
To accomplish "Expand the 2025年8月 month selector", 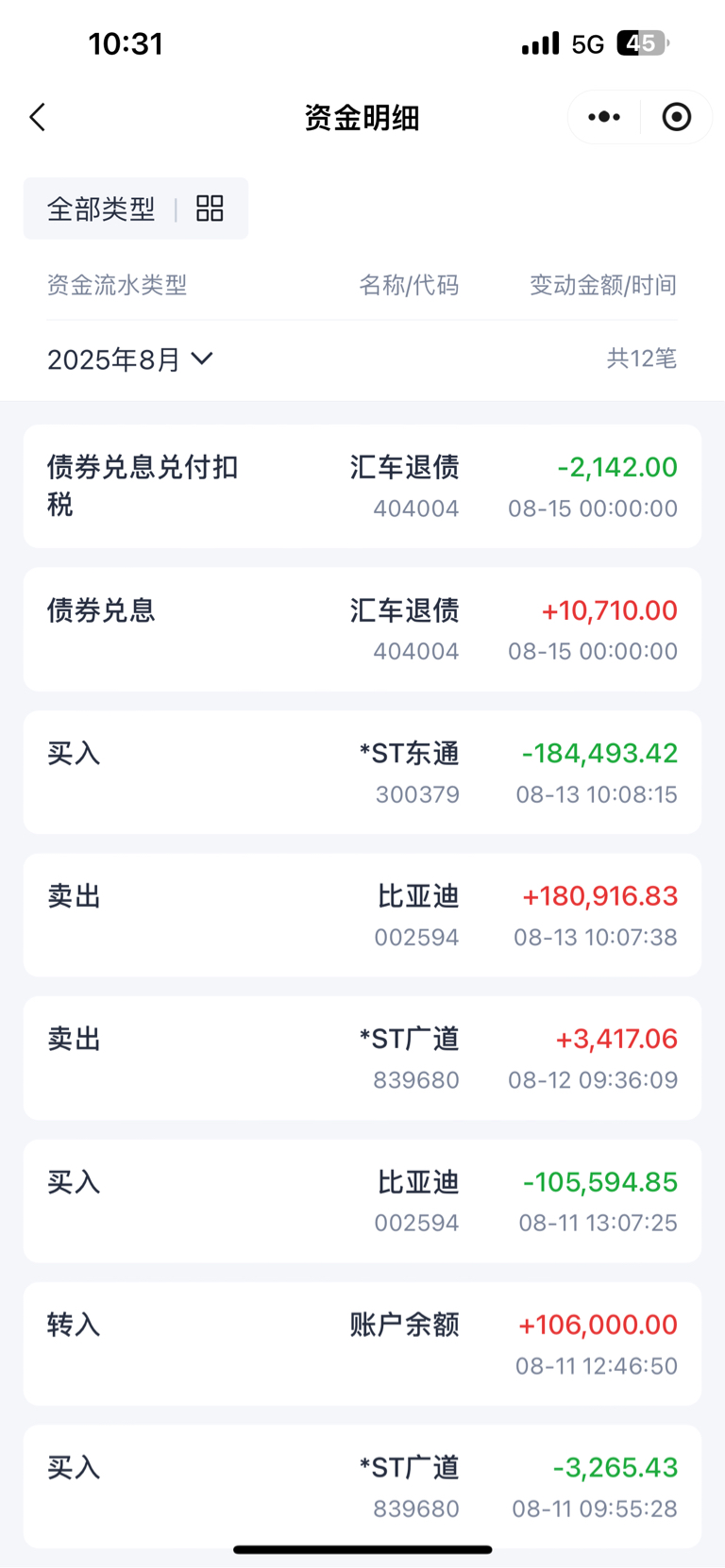I will [x=130, y=359].
